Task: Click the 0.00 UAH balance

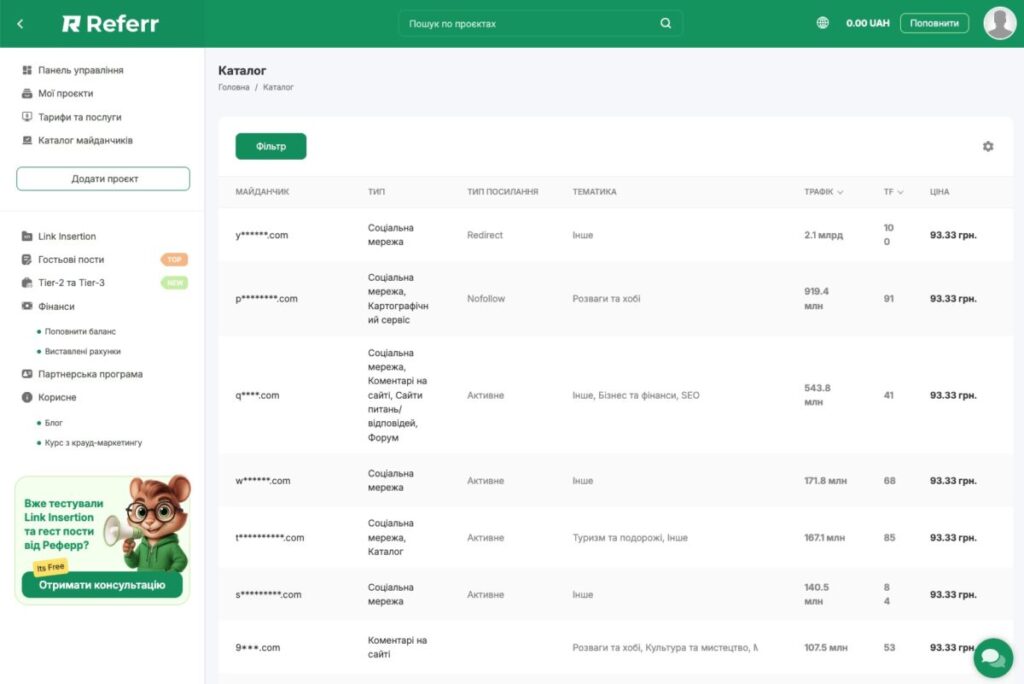Action: 867,23
